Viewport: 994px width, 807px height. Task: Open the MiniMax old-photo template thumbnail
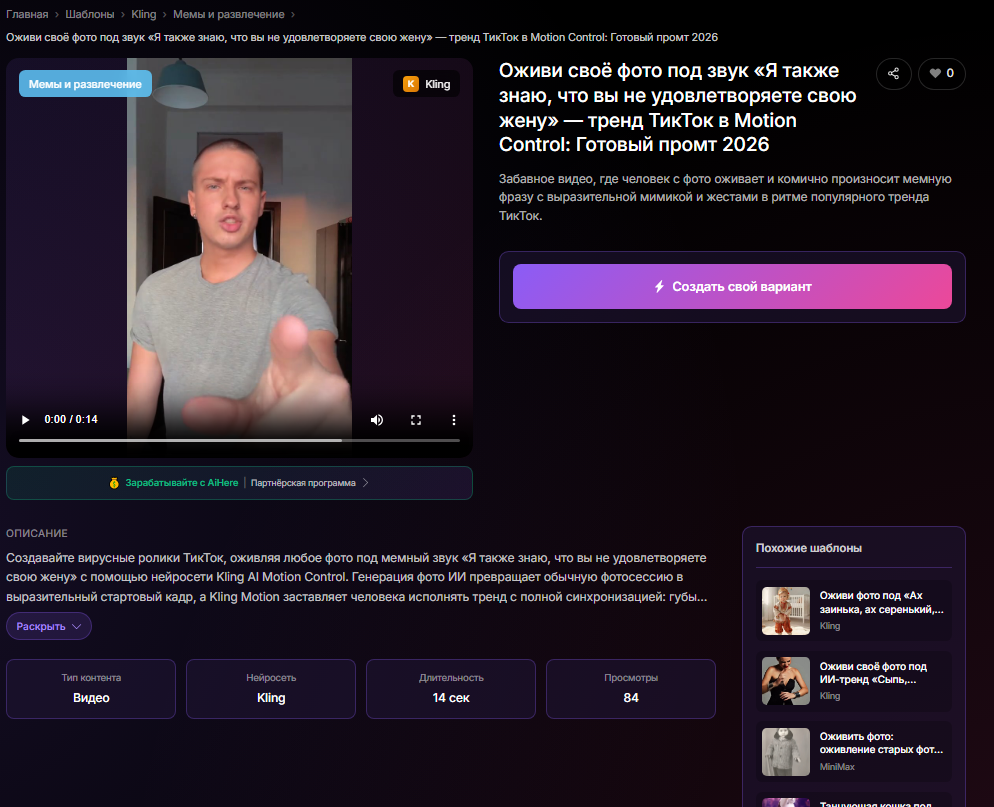click(x=785, y=752)
